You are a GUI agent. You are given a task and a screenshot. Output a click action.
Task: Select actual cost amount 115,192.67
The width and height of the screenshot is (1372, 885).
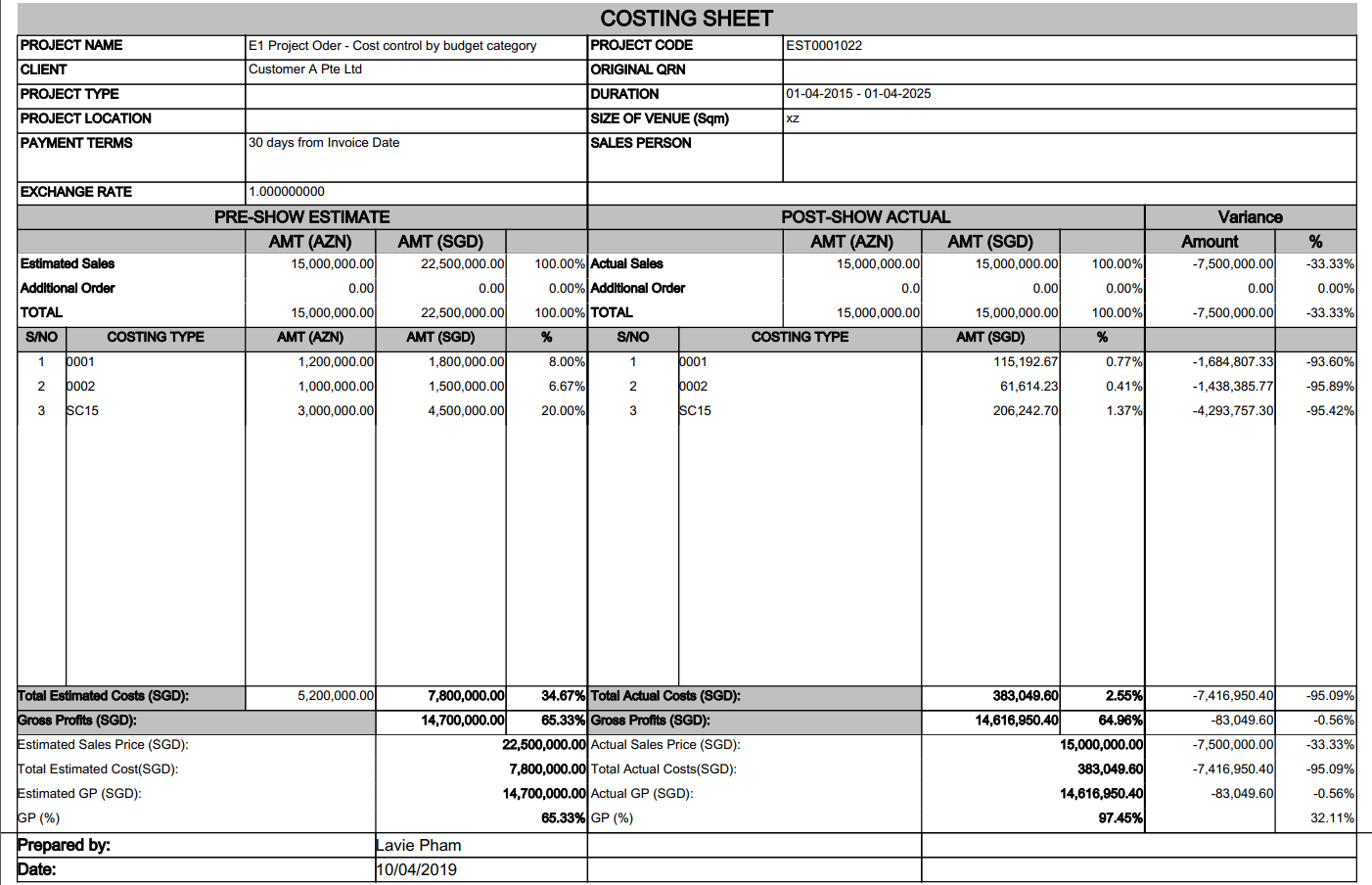point(1025,362)
